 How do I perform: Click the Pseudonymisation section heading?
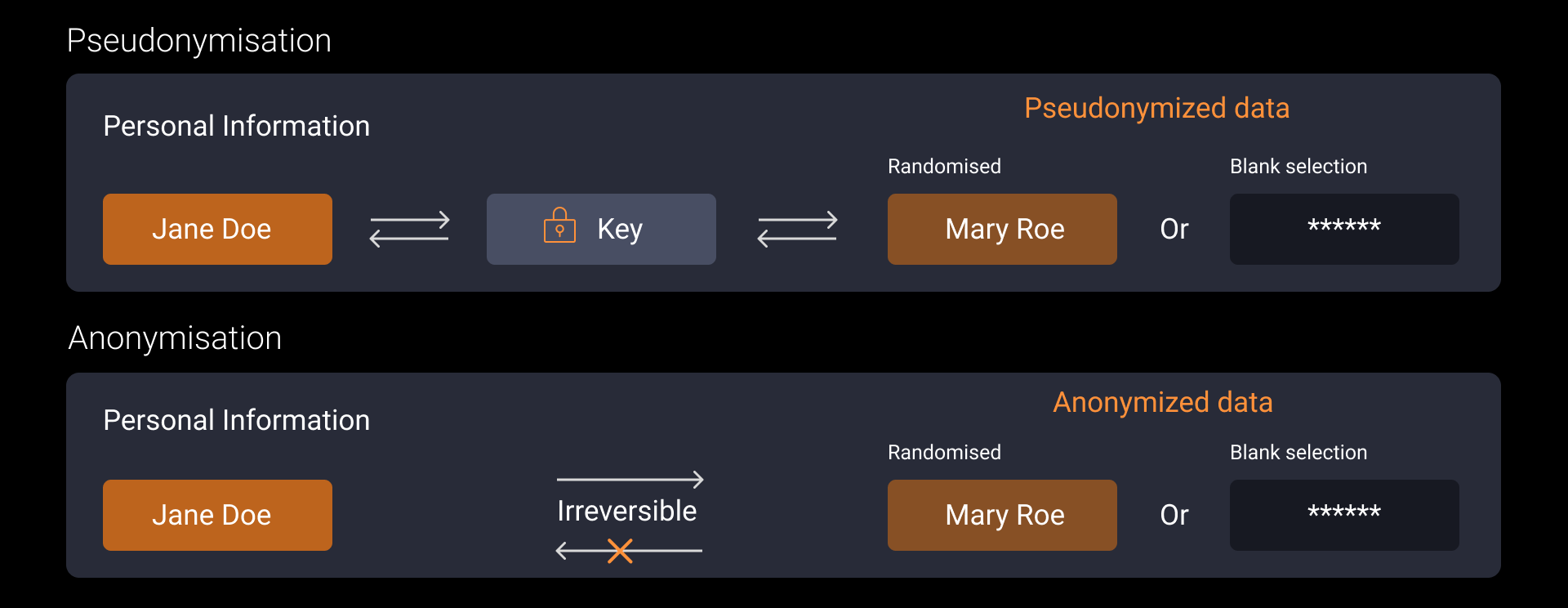199,41
